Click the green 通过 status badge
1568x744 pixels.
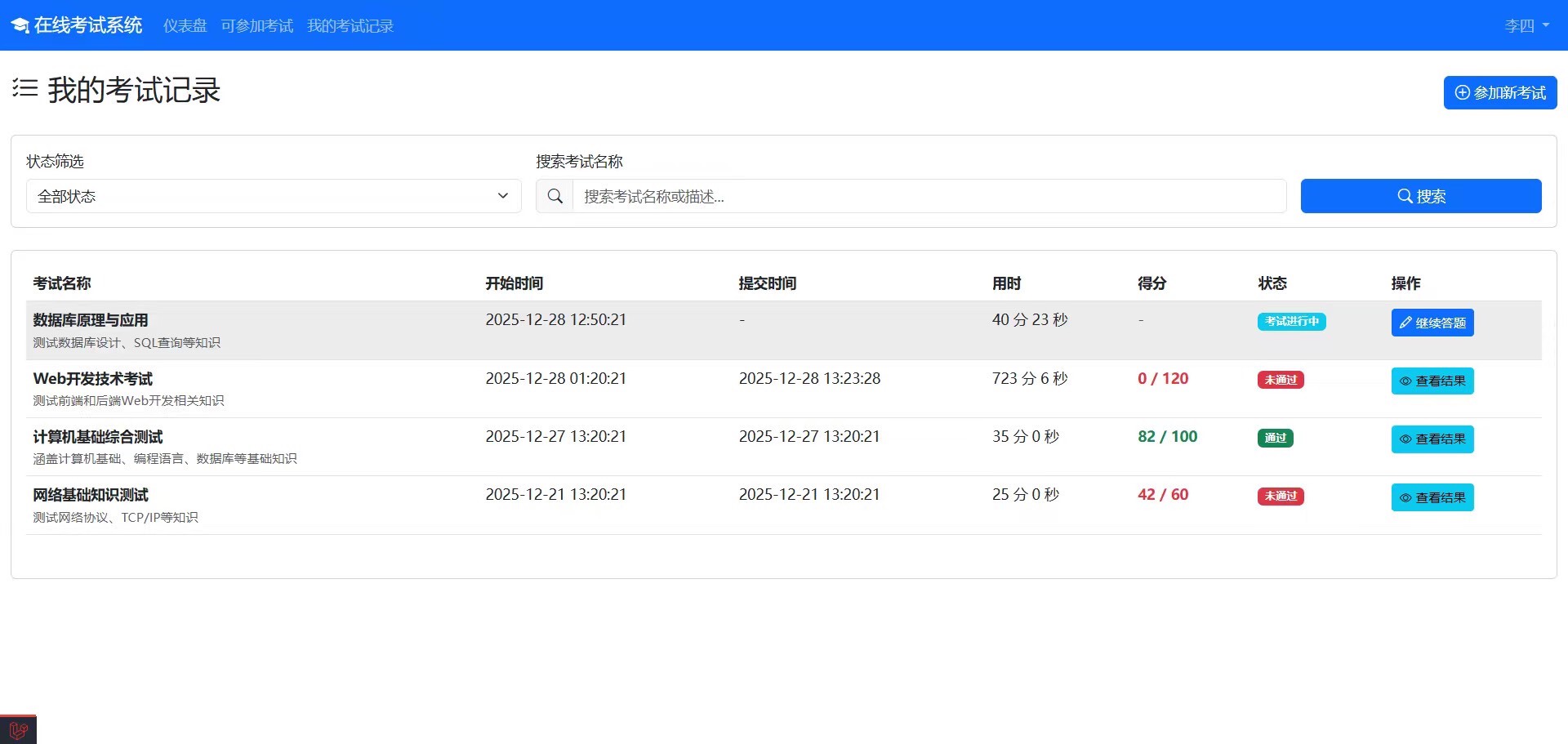(x=1275, y=438)
